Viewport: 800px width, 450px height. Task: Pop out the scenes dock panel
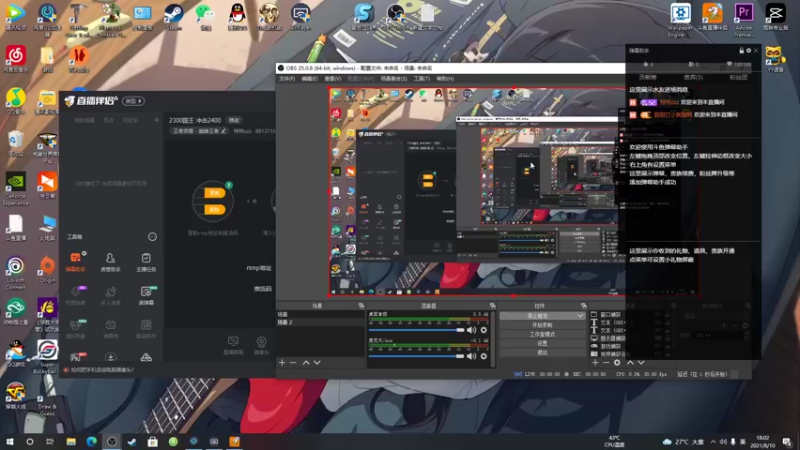[x=361, y=306]
